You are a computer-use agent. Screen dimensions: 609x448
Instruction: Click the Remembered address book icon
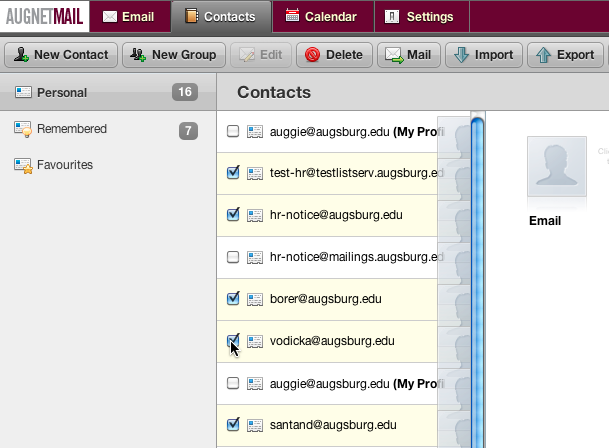[x=23, y=129]
